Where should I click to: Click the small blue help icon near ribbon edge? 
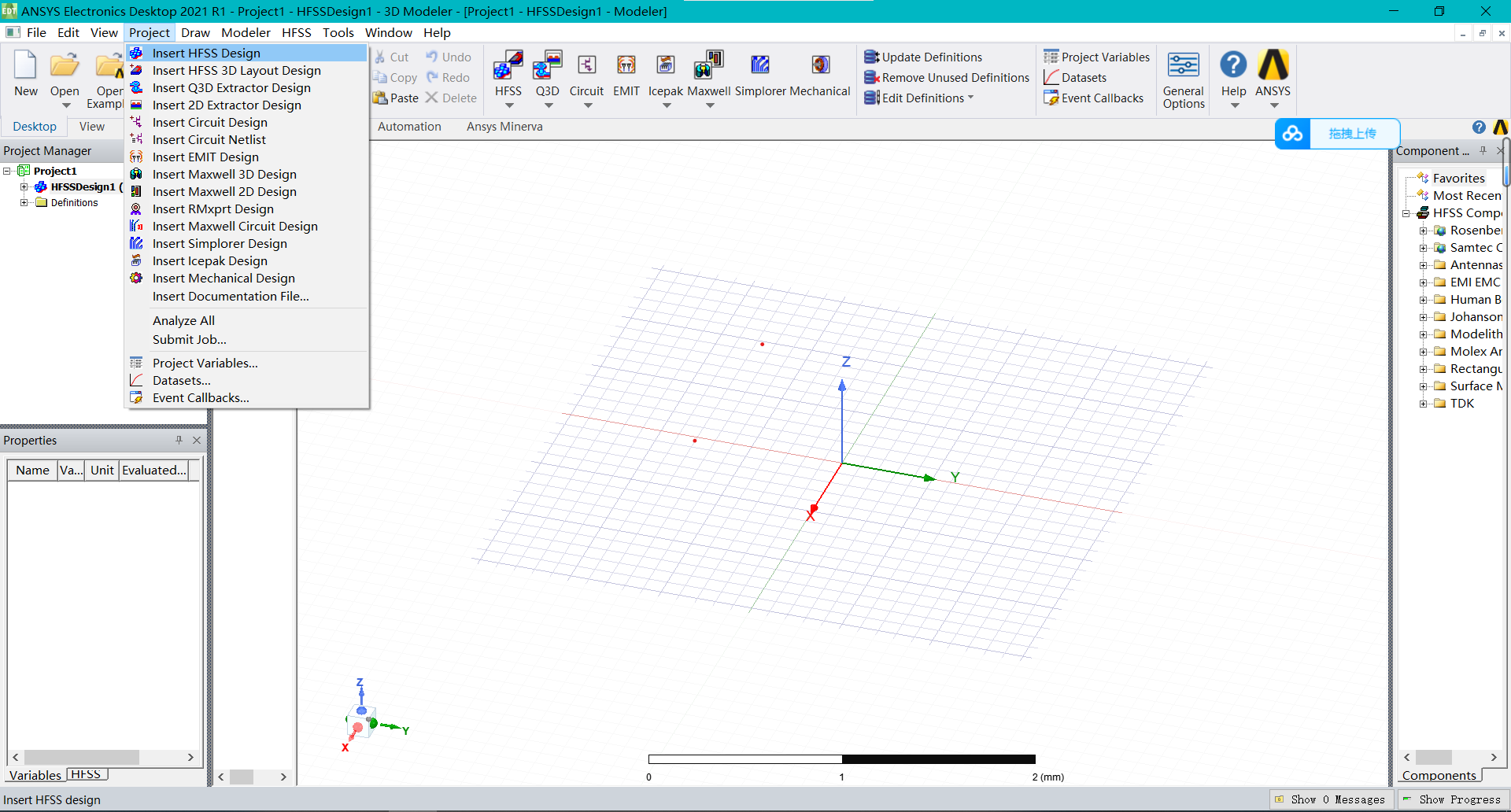click(x=1479, y=127)
